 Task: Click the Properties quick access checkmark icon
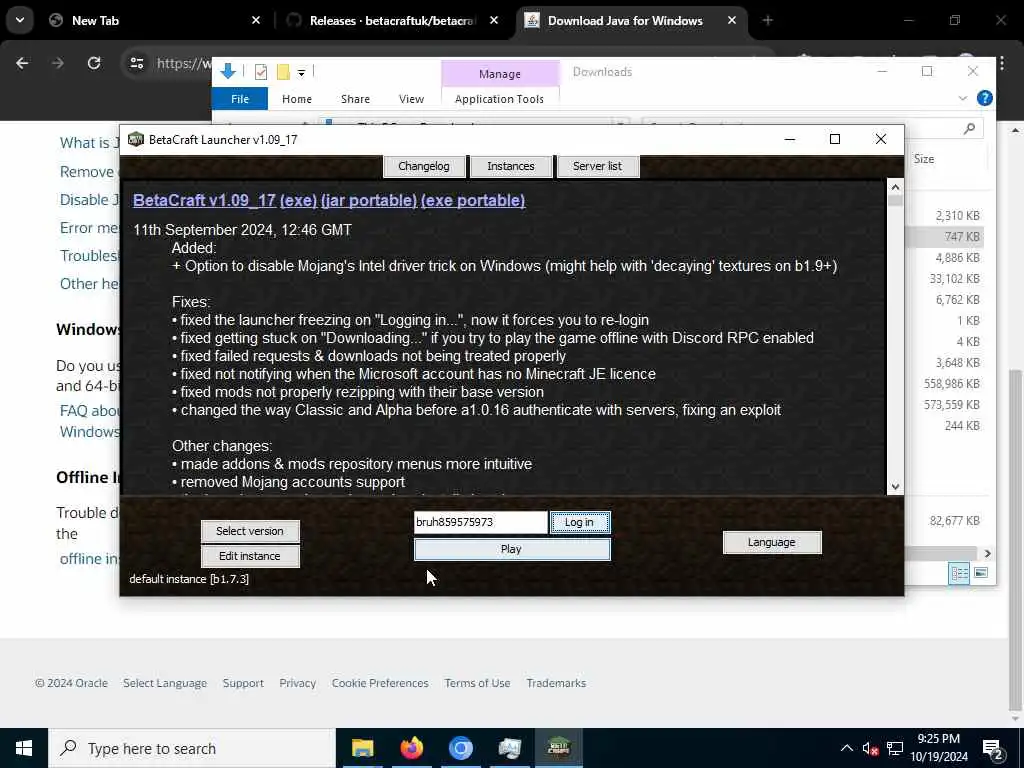tap(261, 72)
